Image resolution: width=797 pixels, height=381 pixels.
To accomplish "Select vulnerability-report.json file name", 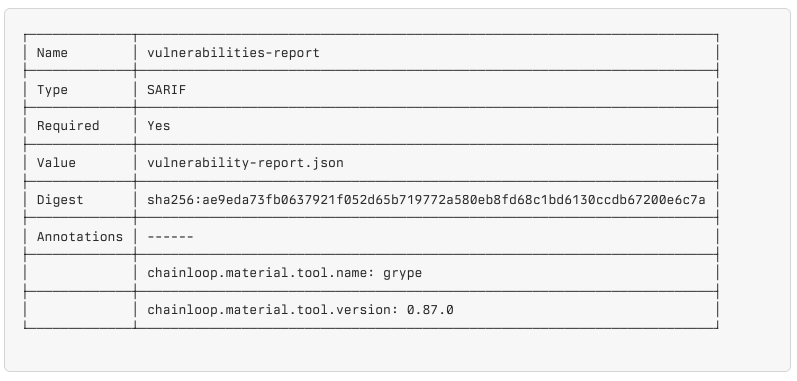I will pyautogui.click(x=246, y=163).
